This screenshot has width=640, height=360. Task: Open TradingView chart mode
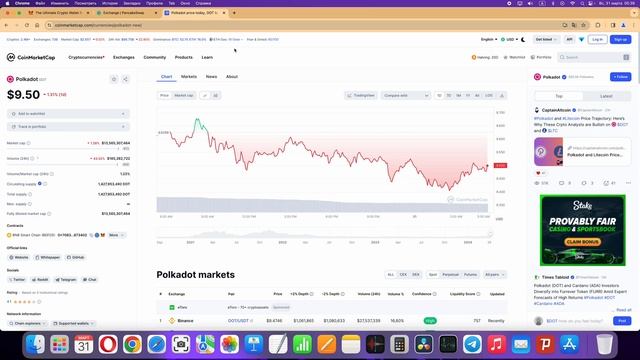click(x=360, y=96)
